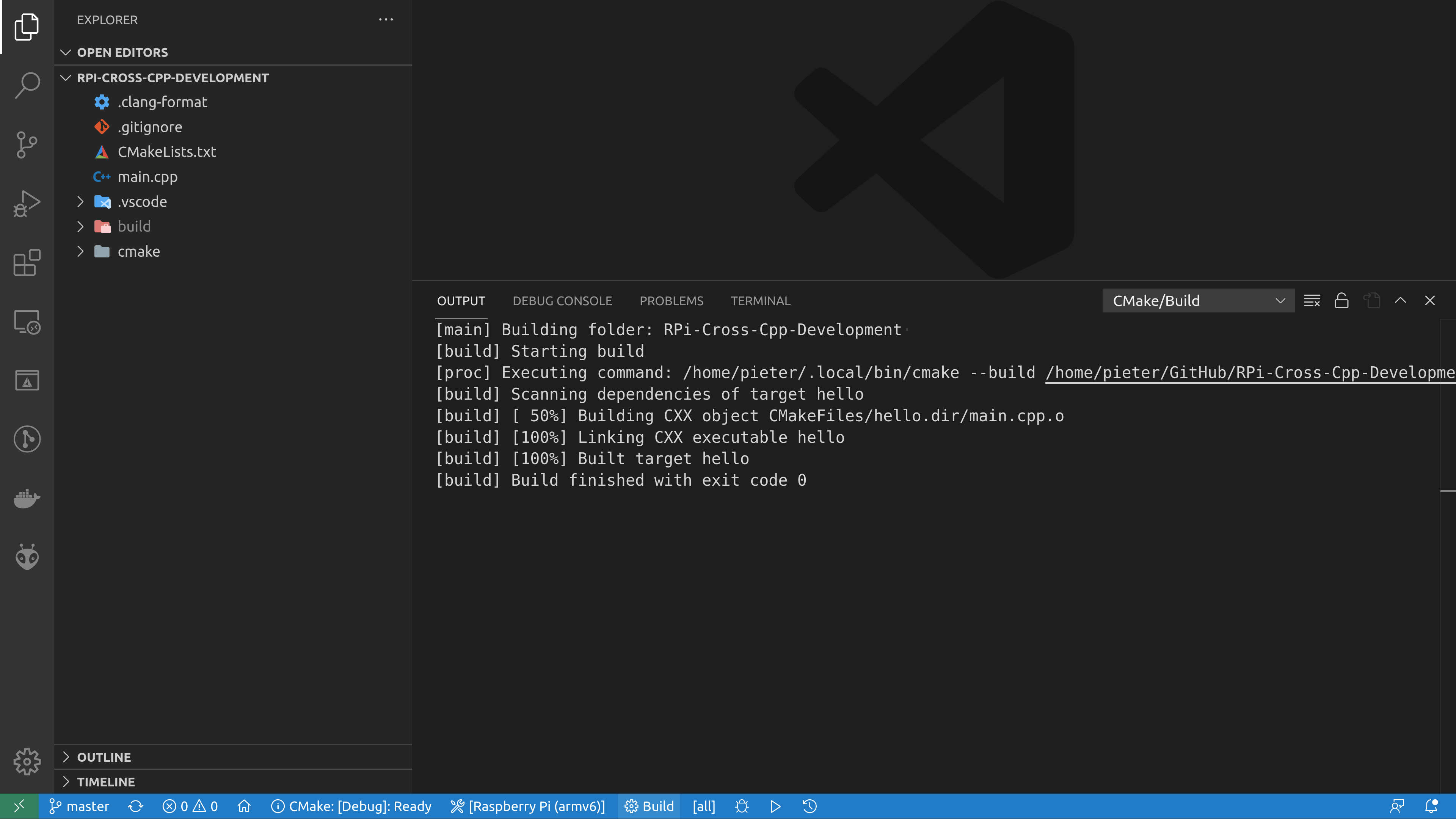Click the EXPLORER panel title

[107, 20]
